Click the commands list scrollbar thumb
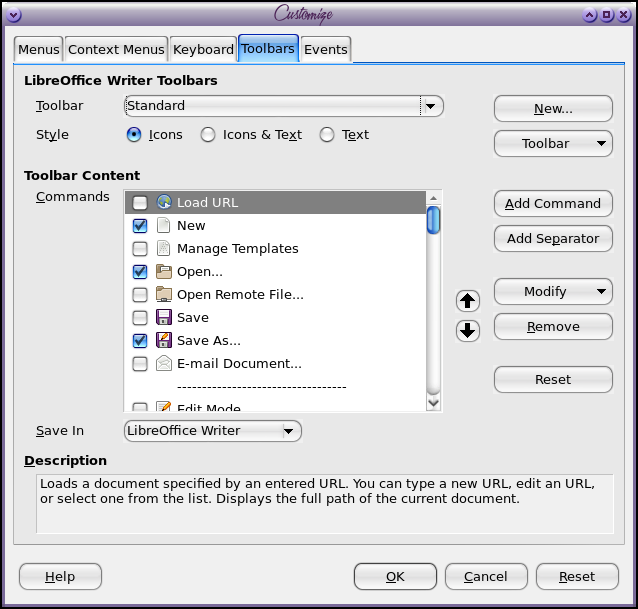 coord(433,220)
